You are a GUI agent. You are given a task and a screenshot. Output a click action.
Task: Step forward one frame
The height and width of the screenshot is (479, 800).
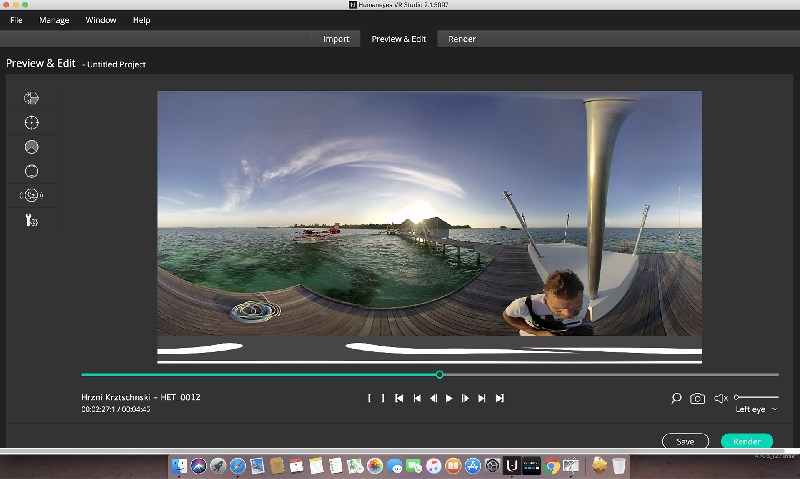(x=465, y=398)
